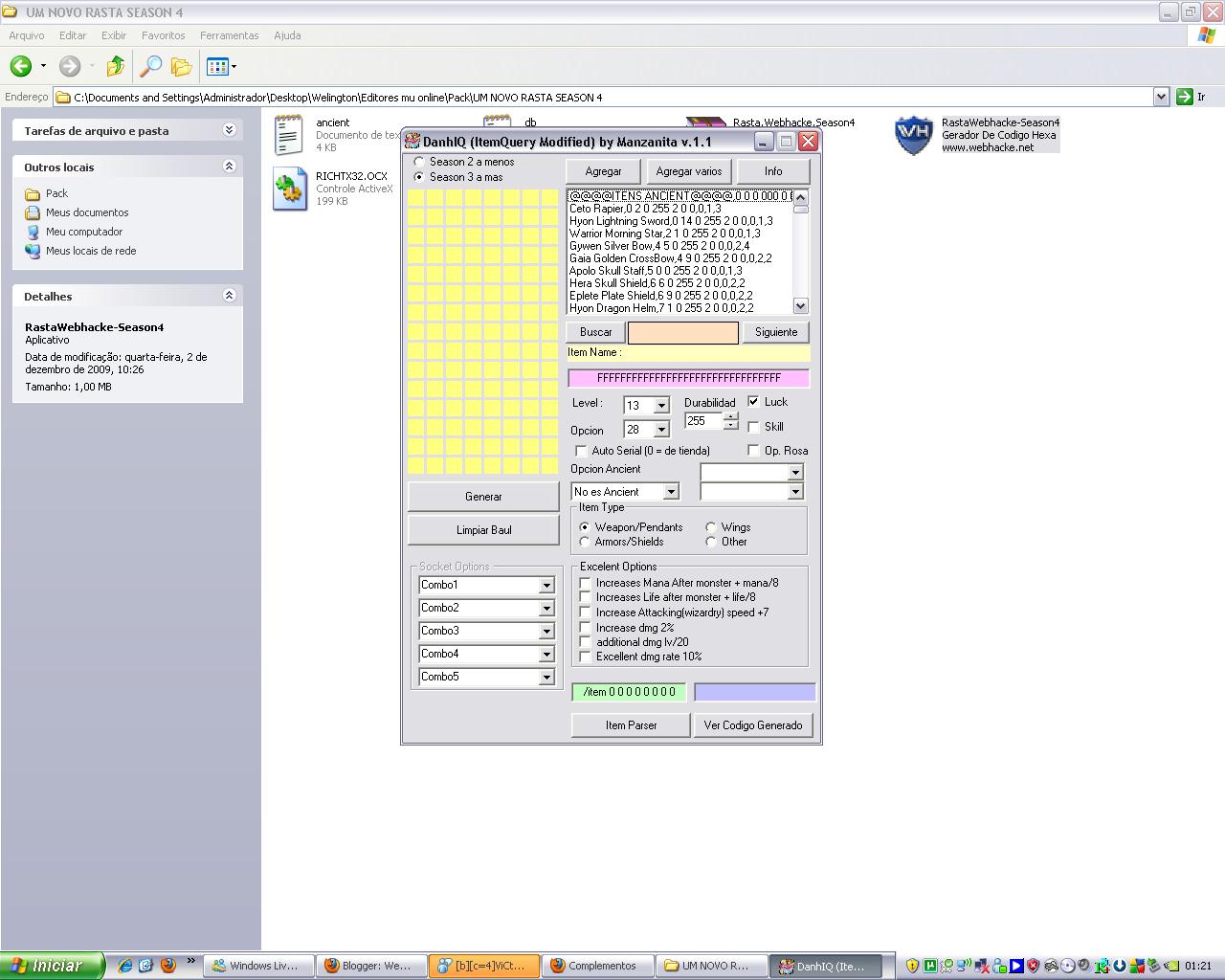Image resolution: width=1225 pixels, height=980 pixels.
Task: Open the Combo1 socket dropdown
Action: (x=546, y=585)
